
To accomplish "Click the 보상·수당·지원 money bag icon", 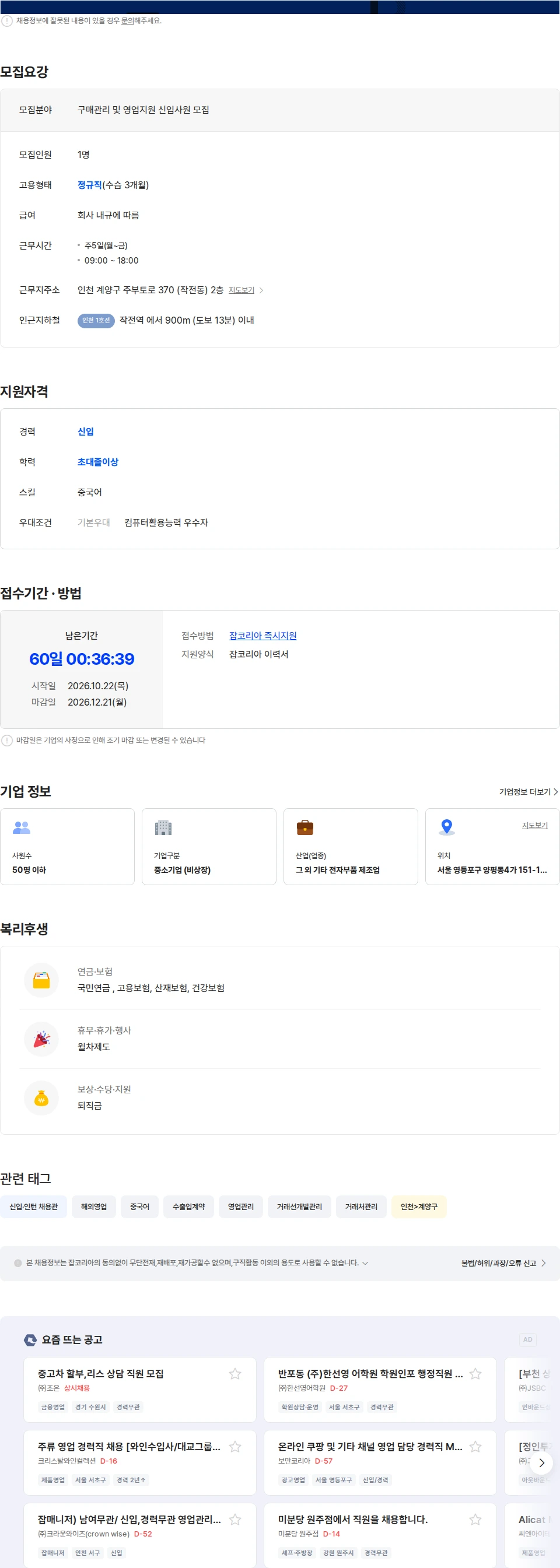I will (41, 1098).
